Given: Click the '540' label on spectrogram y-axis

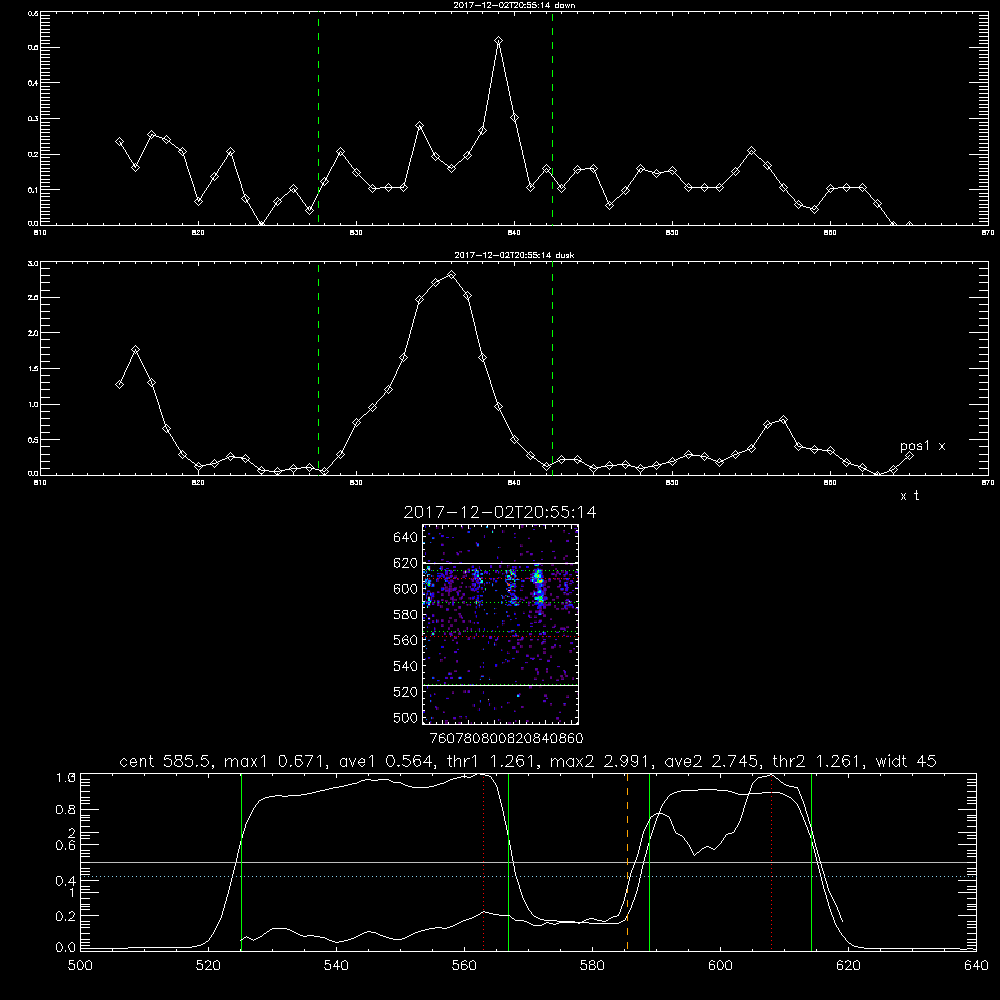Looking at the screenshot, I should (406, 666).
